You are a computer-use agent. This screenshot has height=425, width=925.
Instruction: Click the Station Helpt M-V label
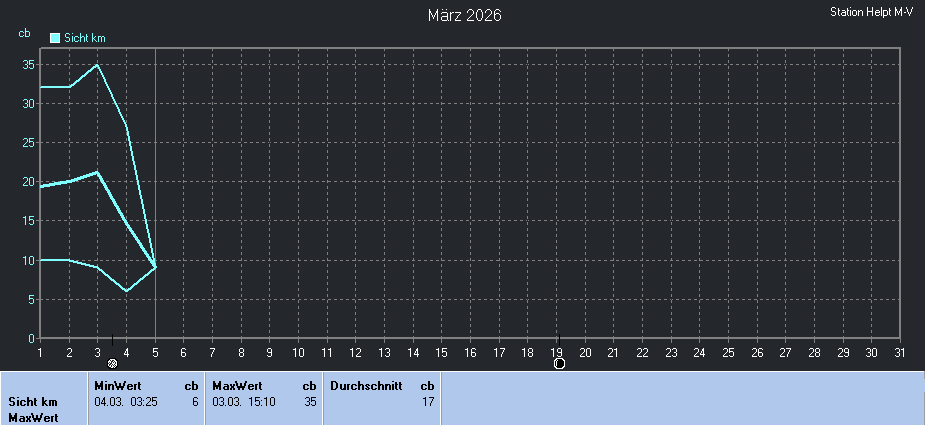tap(872, 13)
